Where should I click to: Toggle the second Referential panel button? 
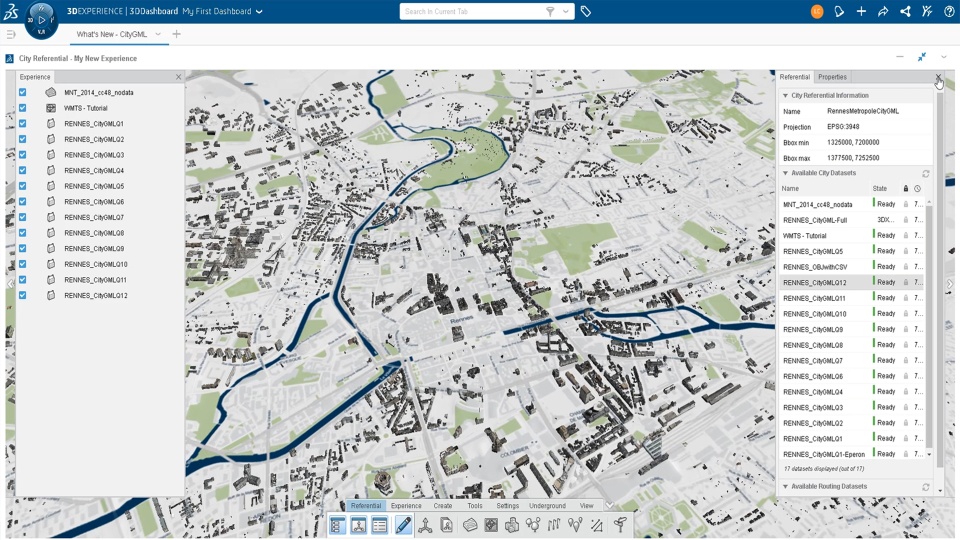point(358,525)
